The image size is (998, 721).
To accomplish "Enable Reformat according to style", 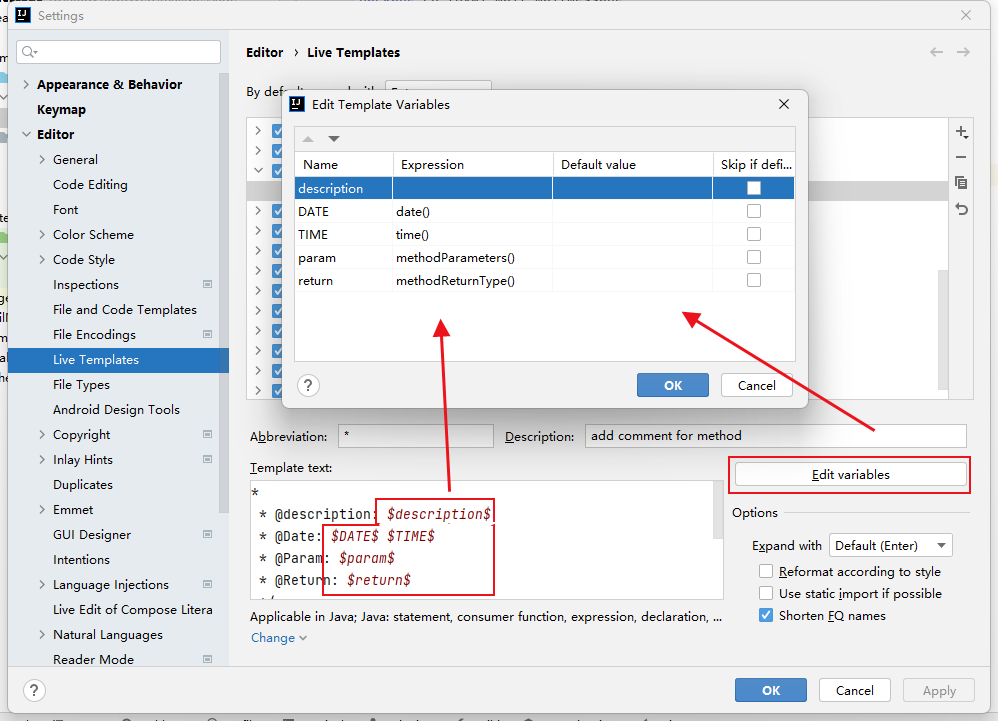I will coord(766,572).
